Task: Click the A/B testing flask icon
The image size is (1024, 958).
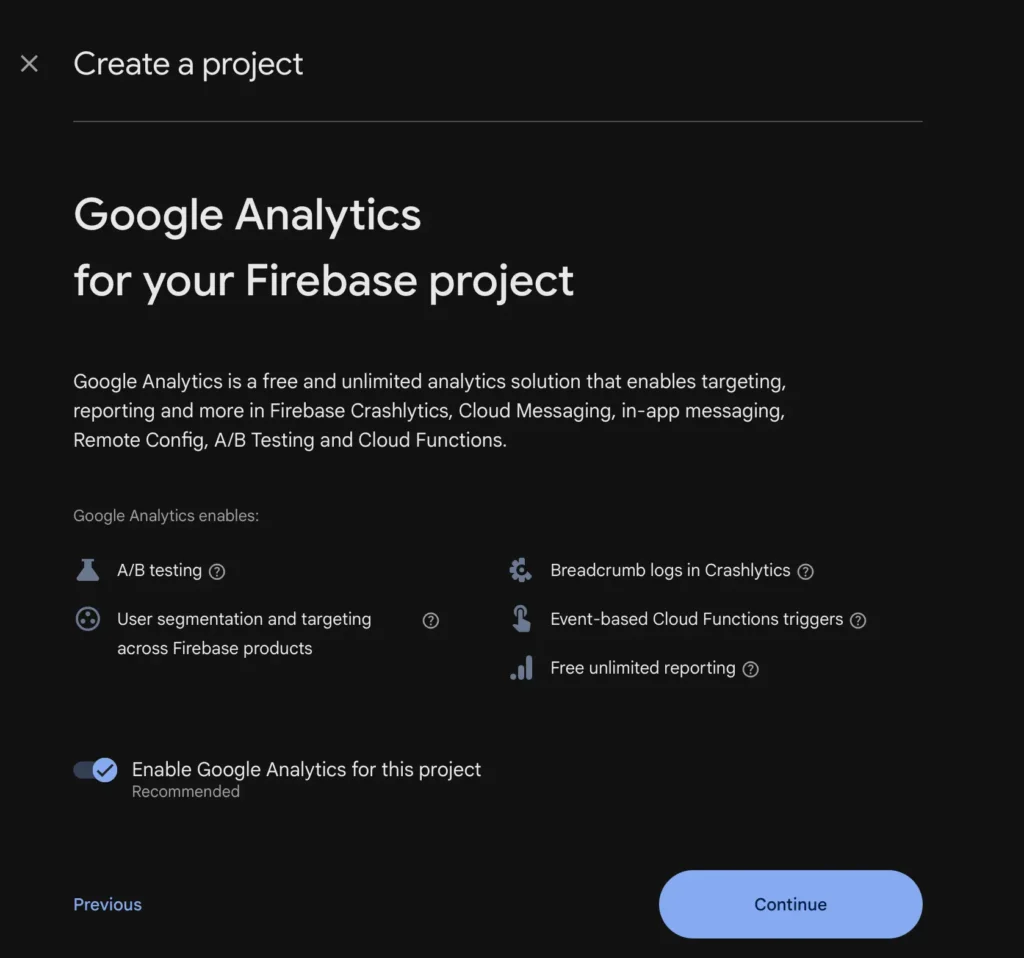Action: (88, 570)
